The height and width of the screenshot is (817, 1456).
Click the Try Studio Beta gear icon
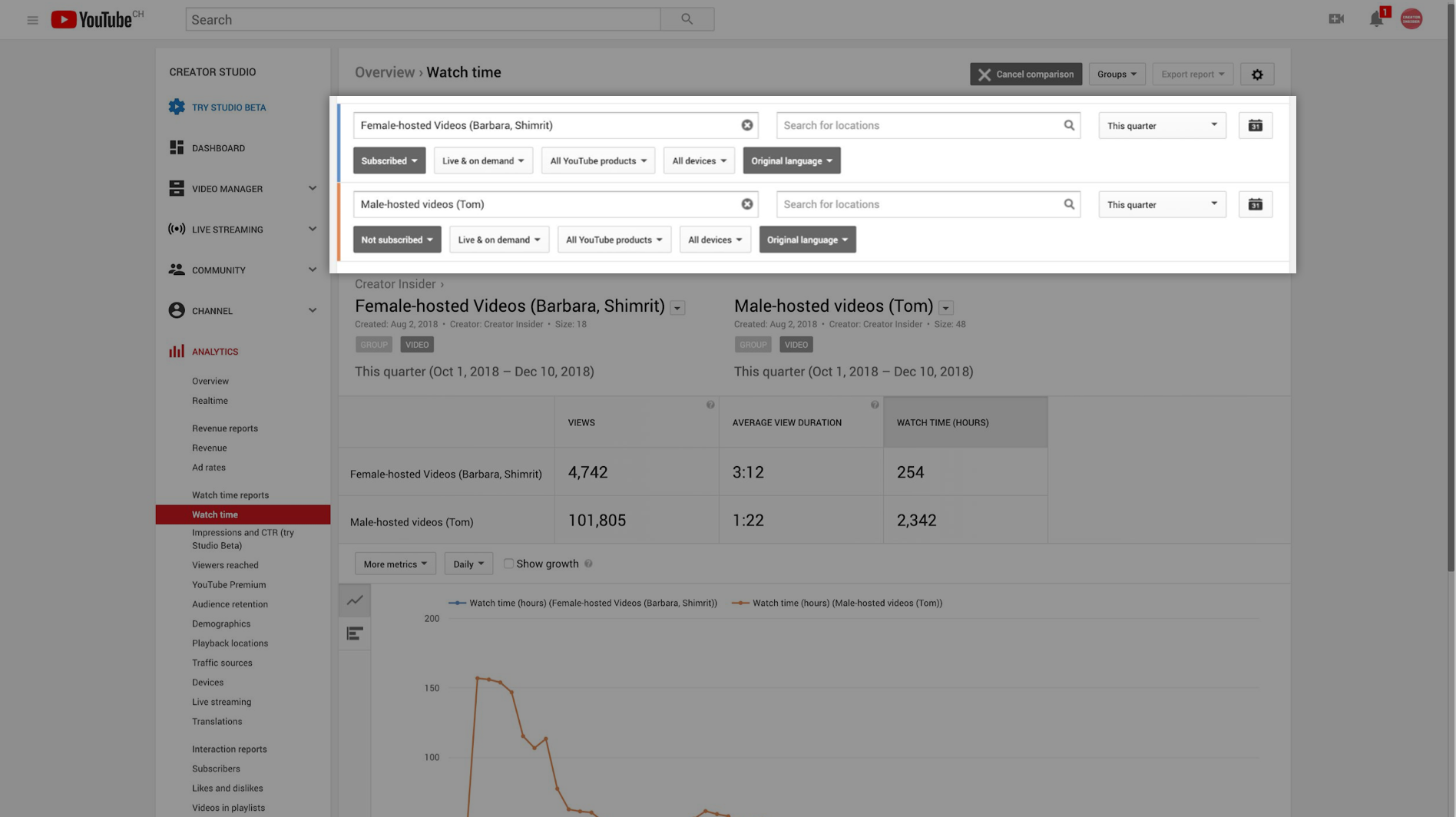click(177, 107)
